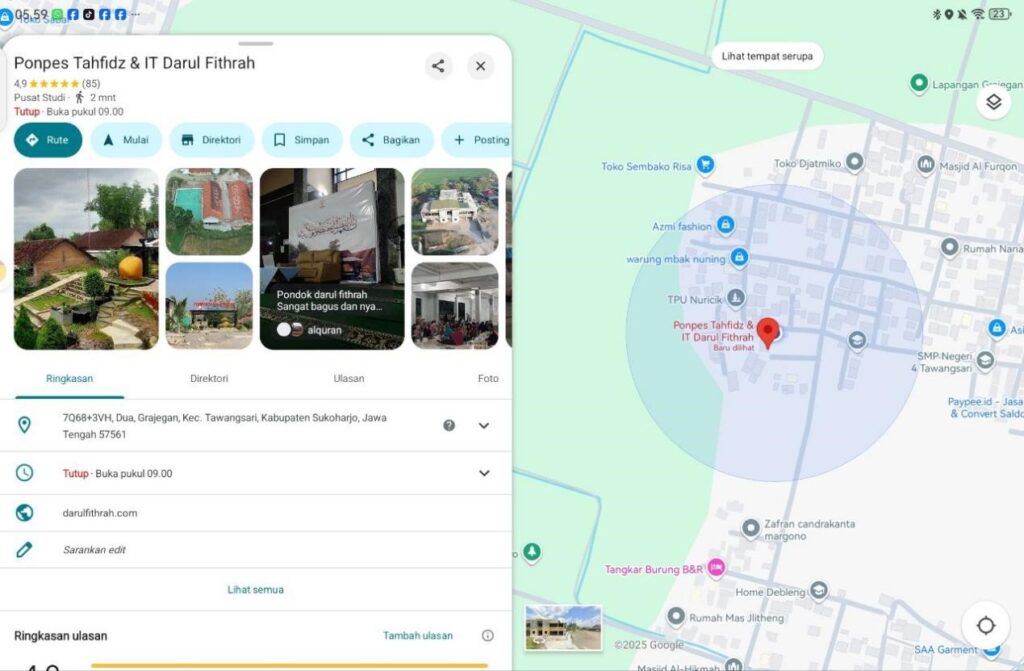Viewport: 1024px width, 671px height.
Task: Tap the Direktori chip button
Action: click(x=212, y=140)
